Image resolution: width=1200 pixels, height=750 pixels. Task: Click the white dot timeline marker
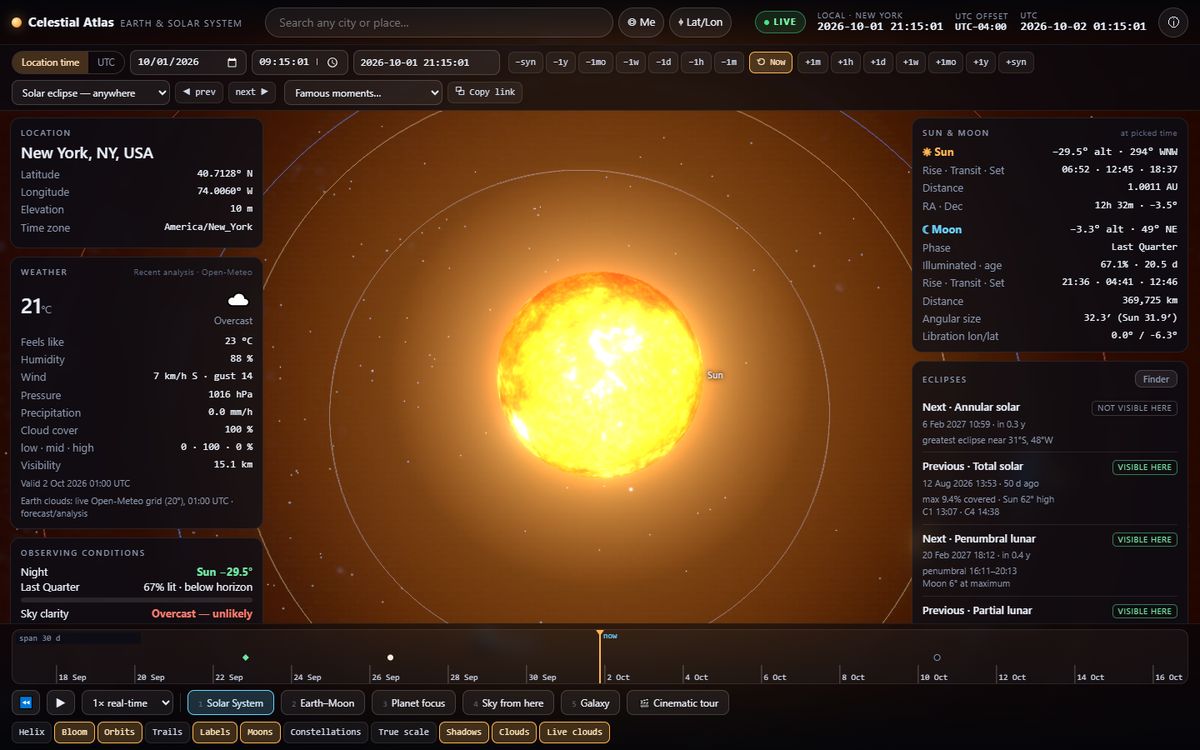(390, 657)
